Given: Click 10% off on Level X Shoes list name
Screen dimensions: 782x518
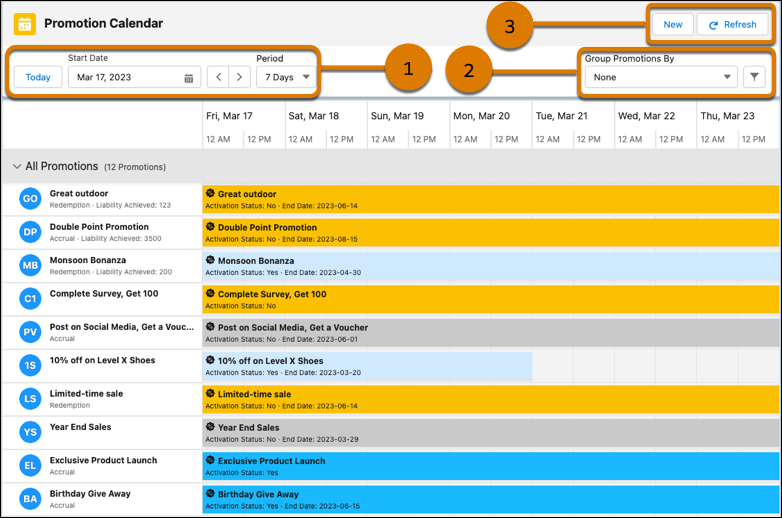Looking at the screenshot, I should tap(102, 360).
